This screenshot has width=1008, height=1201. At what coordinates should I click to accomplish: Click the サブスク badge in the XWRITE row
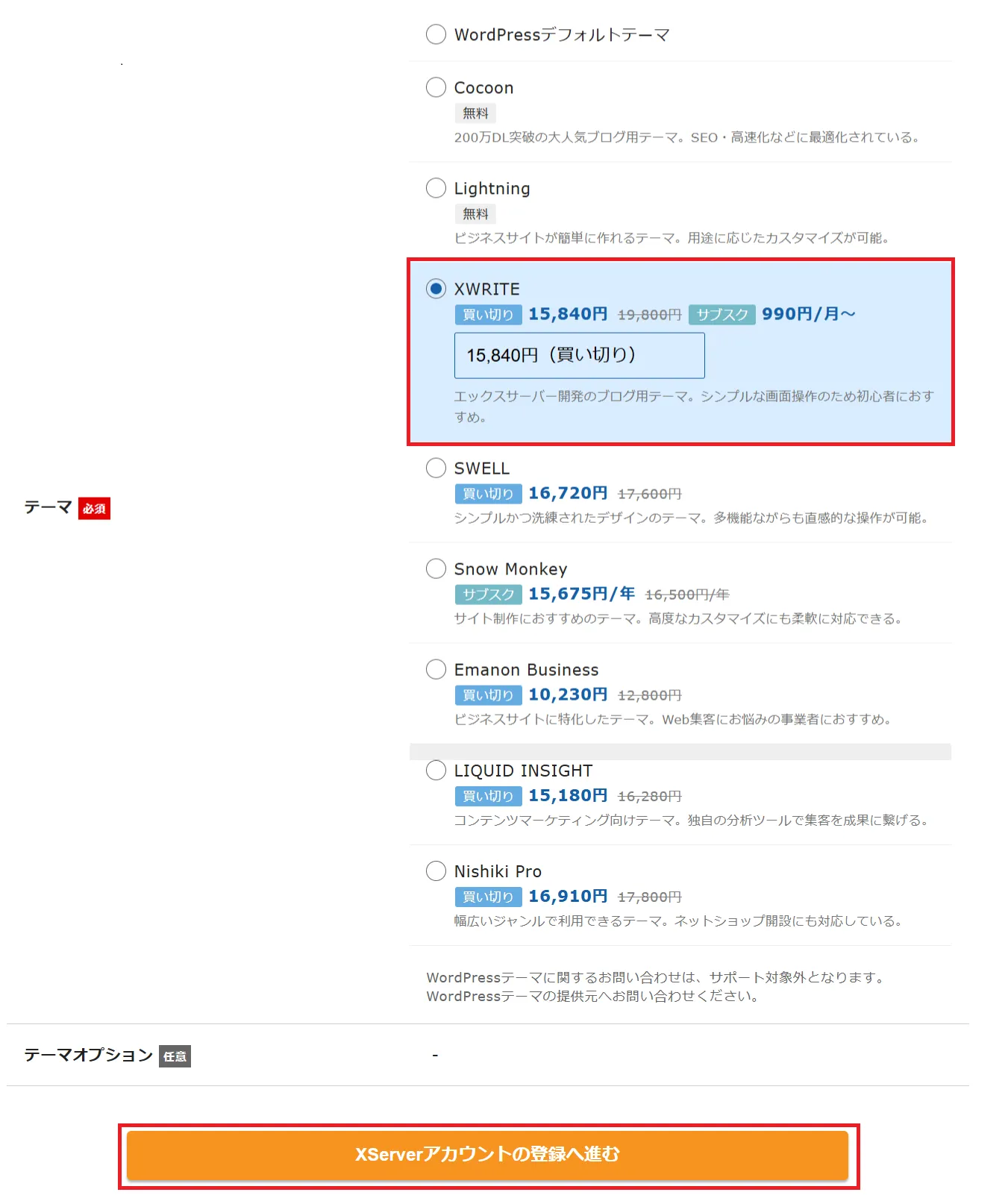pos(722,315)
